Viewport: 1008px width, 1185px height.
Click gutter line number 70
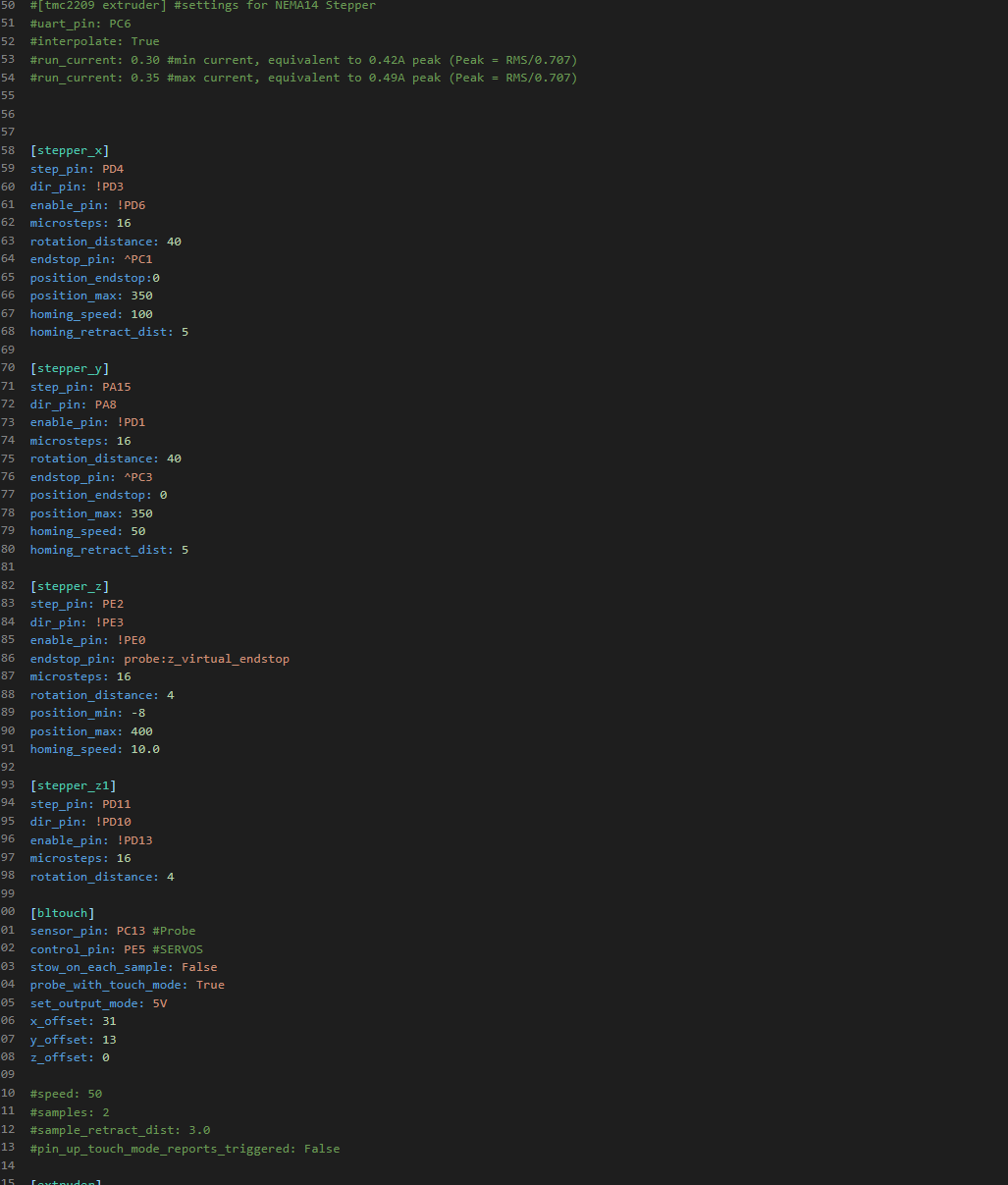coord(8,368)
